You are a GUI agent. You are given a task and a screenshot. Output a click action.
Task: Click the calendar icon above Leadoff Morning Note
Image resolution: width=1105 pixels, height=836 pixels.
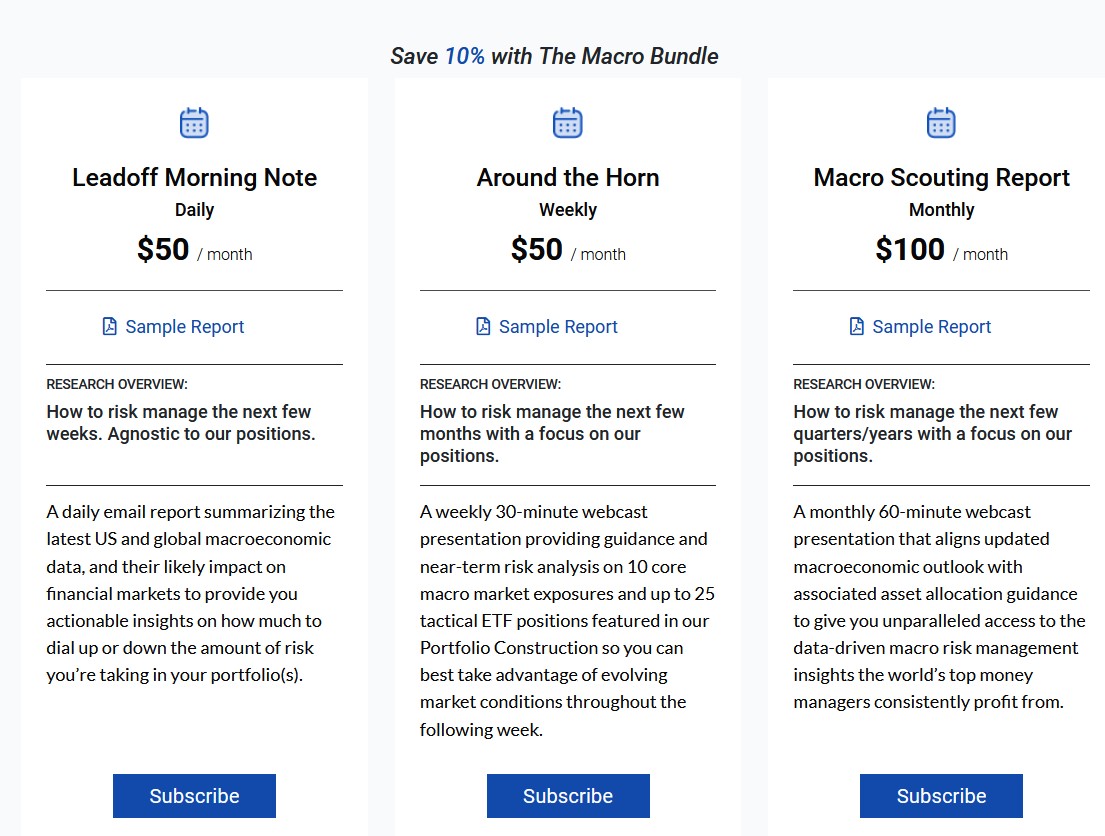(x=194, y=123)
